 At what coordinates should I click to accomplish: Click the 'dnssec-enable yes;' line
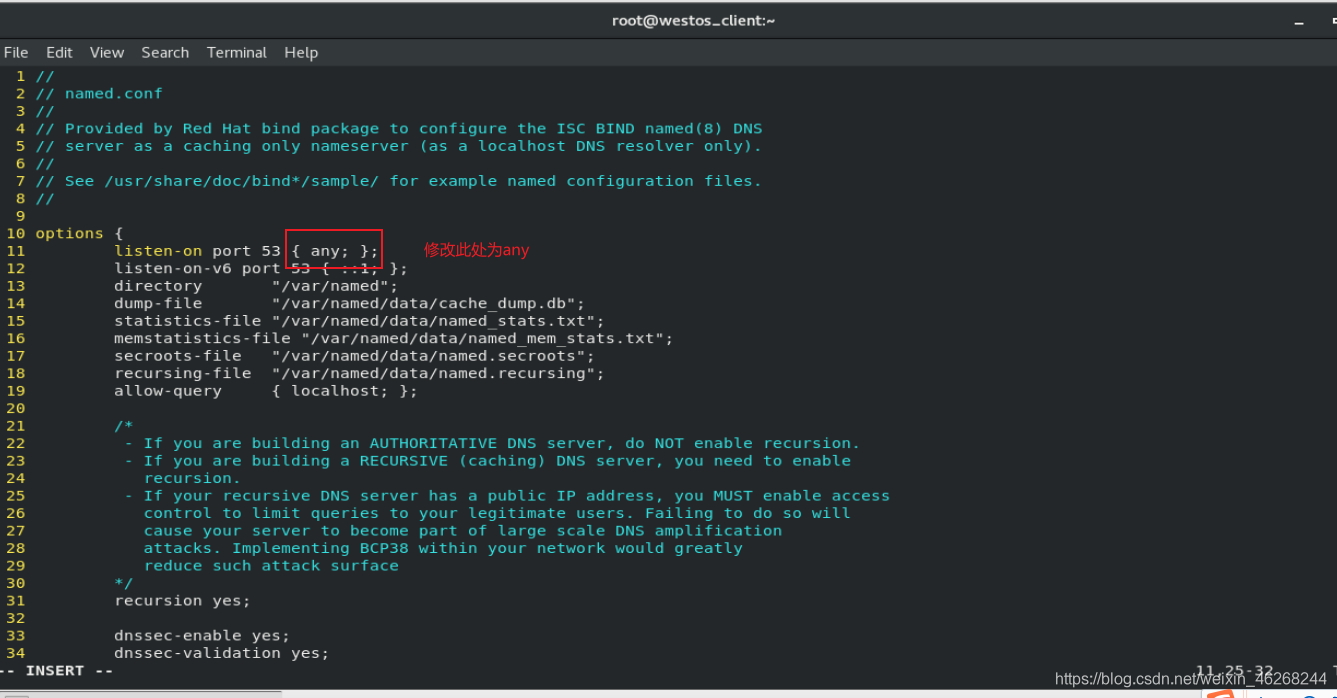[x=202, y=636]
